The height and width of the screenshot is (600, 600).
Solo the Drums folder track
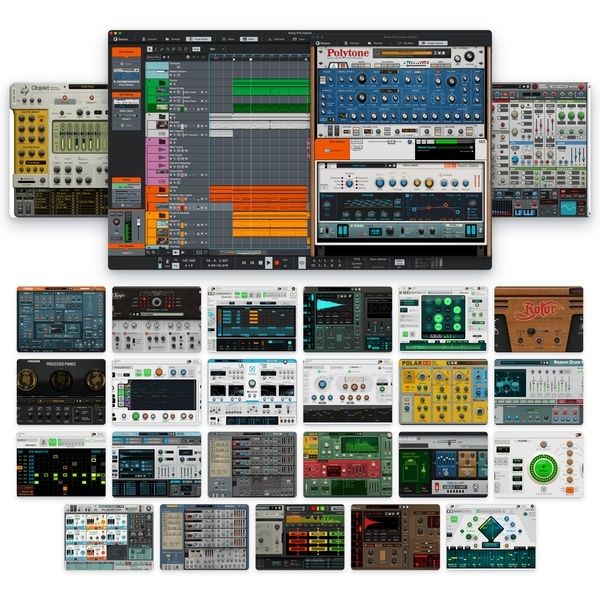point(174,85)
